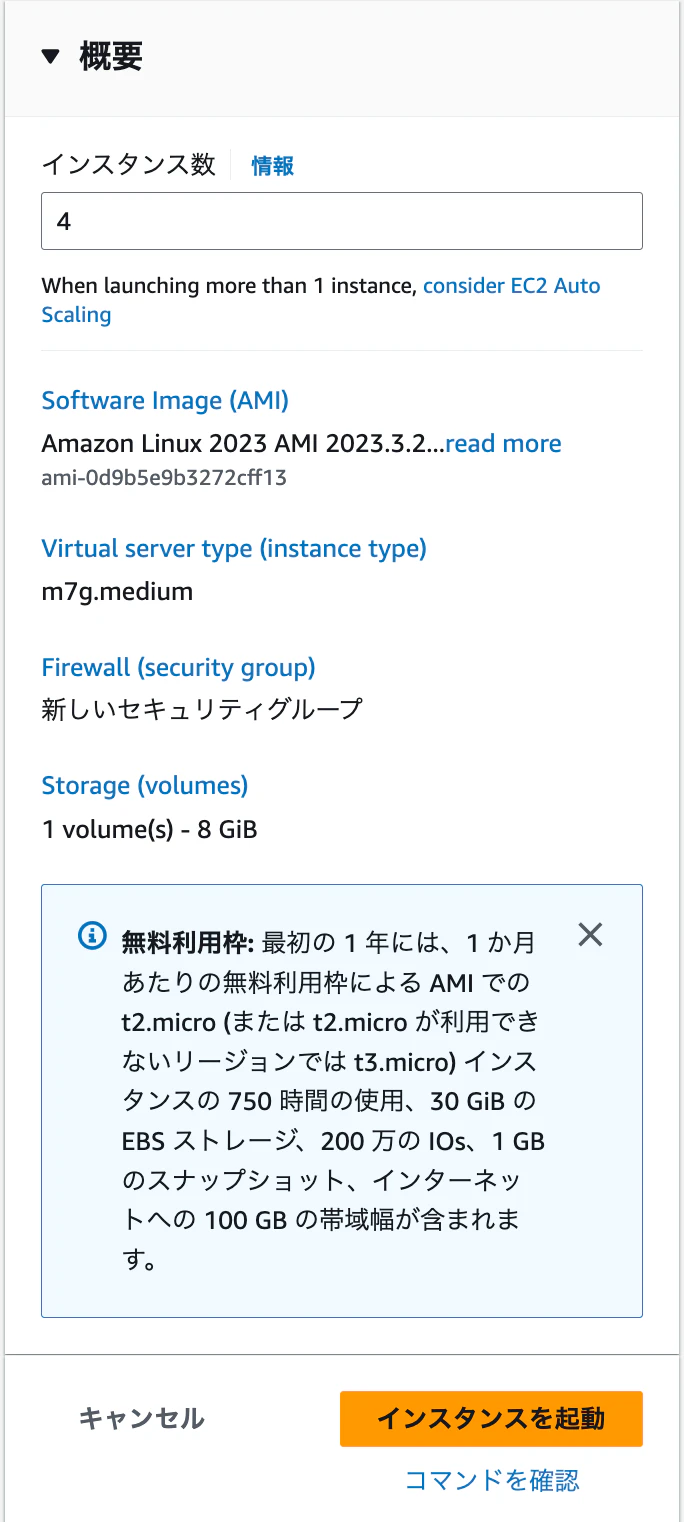The height and width of the screenshot is (1522, 684).
Task: Open the Storage (volumes) link
Action: coord(144,786)
